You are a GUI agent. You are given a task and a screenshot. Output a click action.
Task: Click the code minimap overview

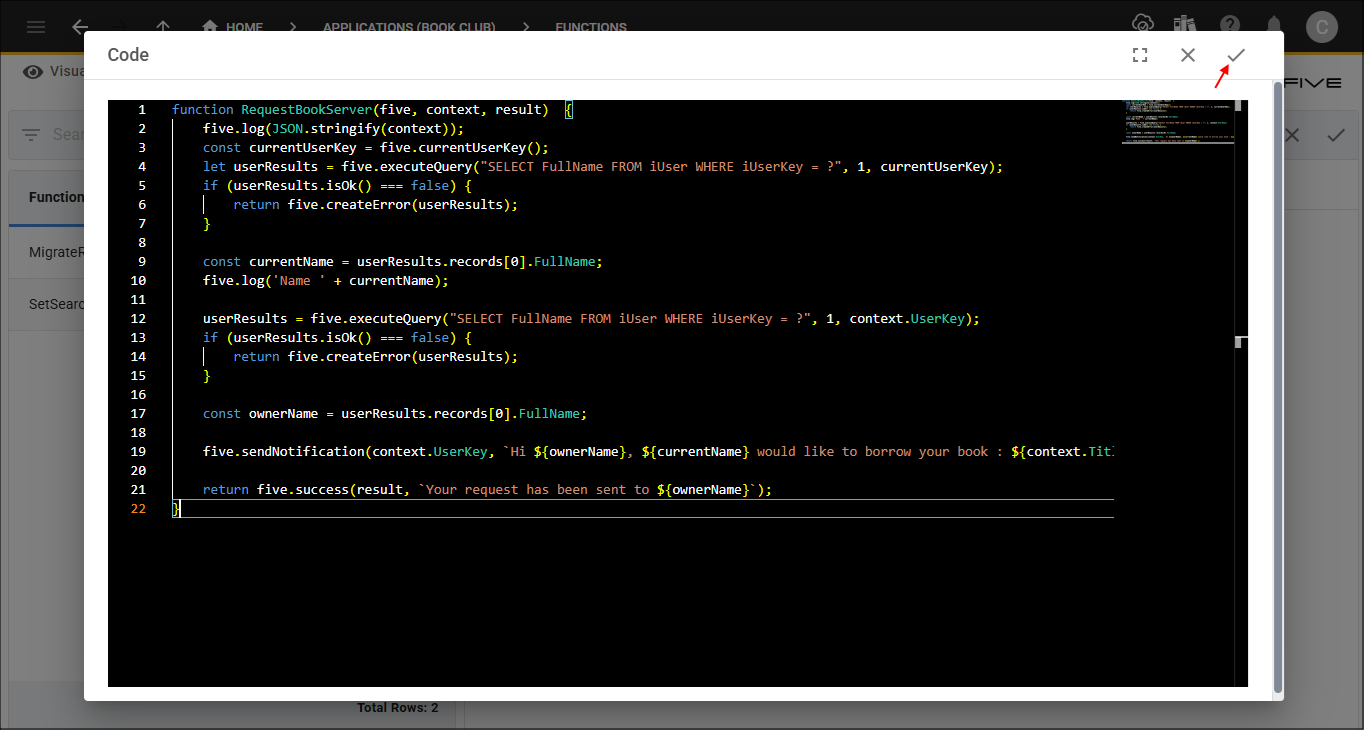click(1177, 122)
